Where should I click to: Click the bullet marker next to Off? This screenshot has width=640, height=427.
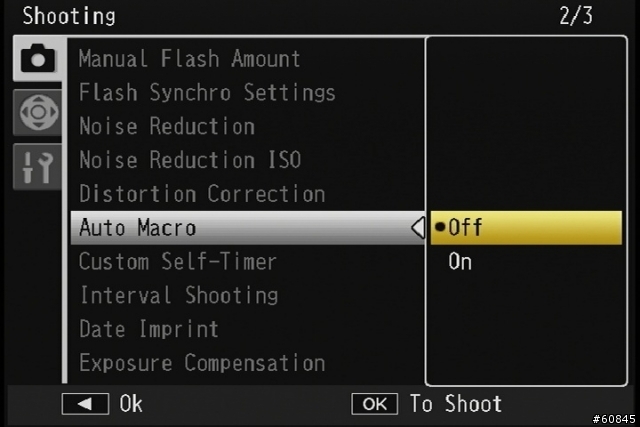pyautogui.click(x=440, y=227)
